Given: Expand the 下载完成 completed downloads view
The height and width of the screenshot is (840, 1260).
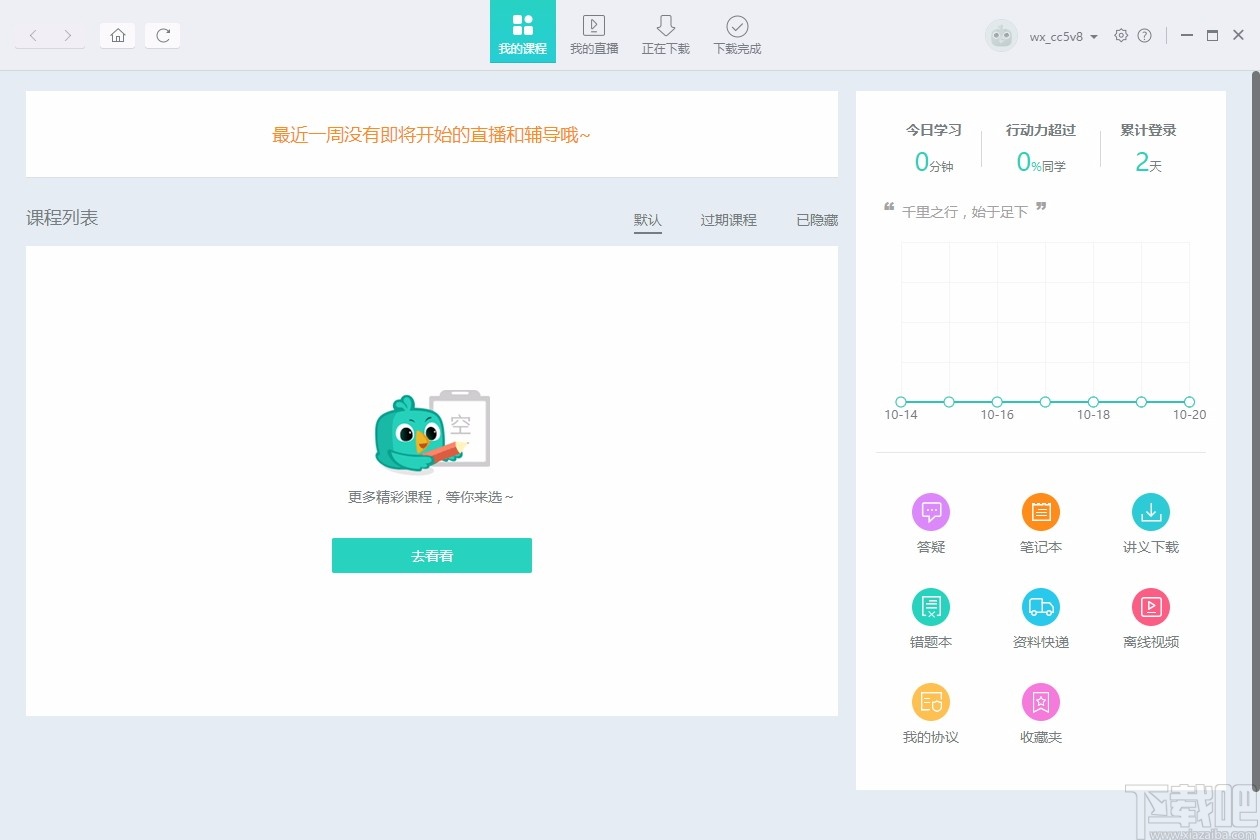Looking at the screenshot, I should pos(737,32).
